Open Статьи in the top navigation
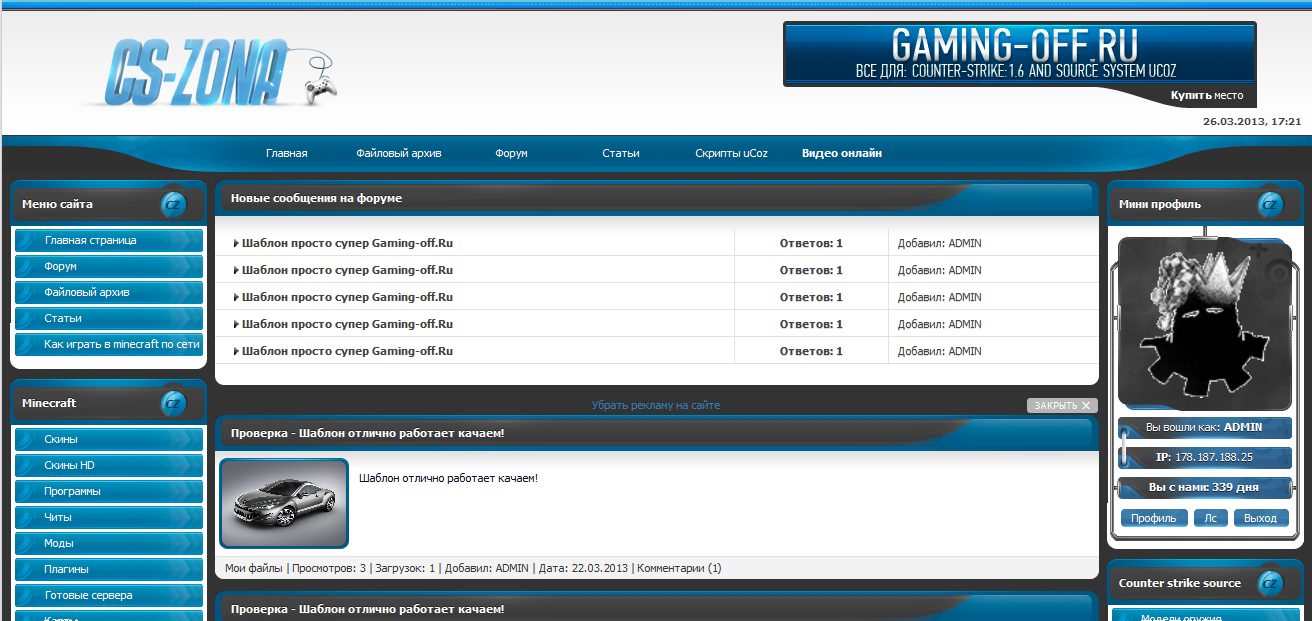1312x621 pixels. 620,154
